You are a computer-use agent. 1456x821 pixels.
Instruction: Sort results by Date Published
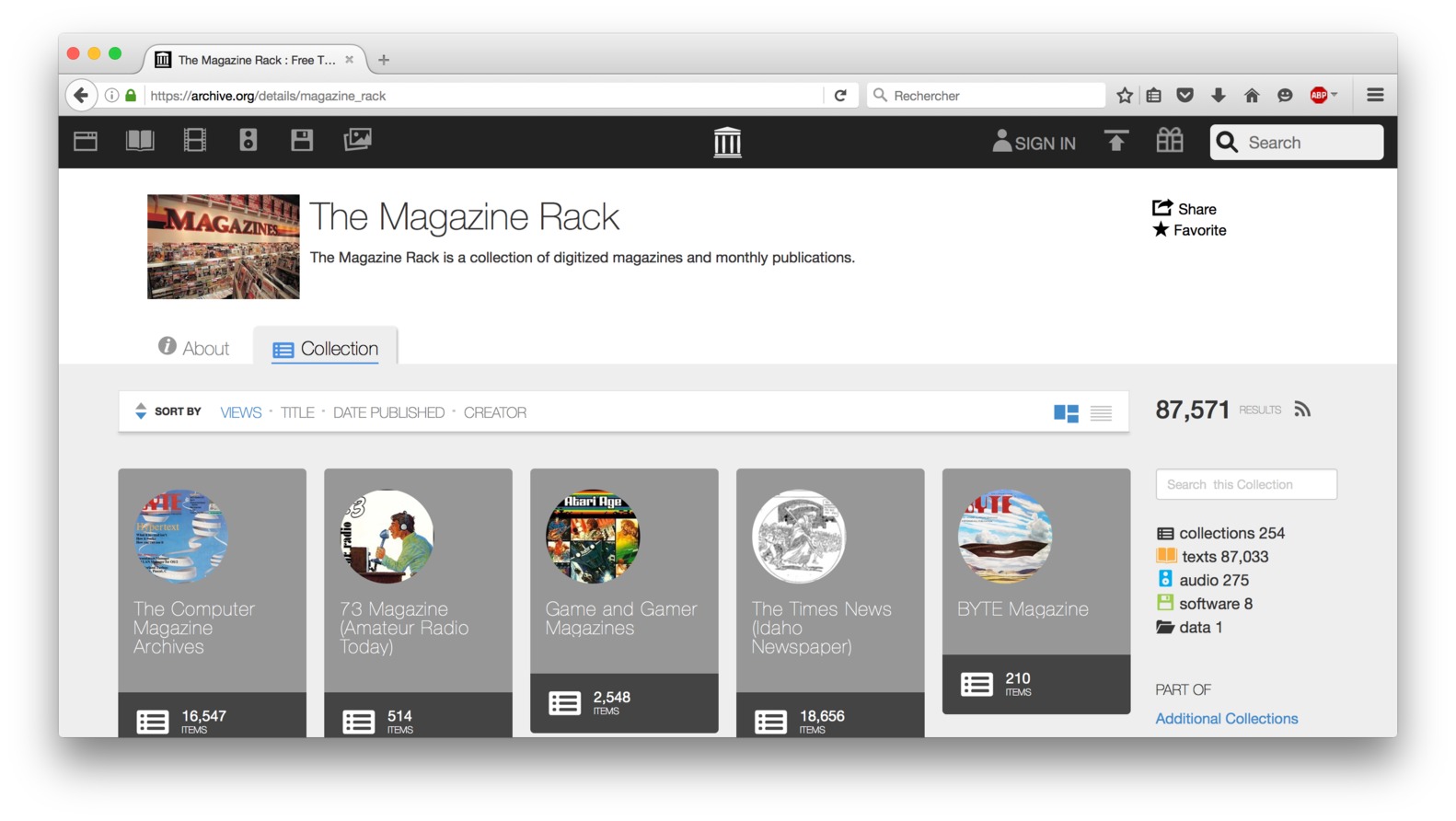[388, 413]
